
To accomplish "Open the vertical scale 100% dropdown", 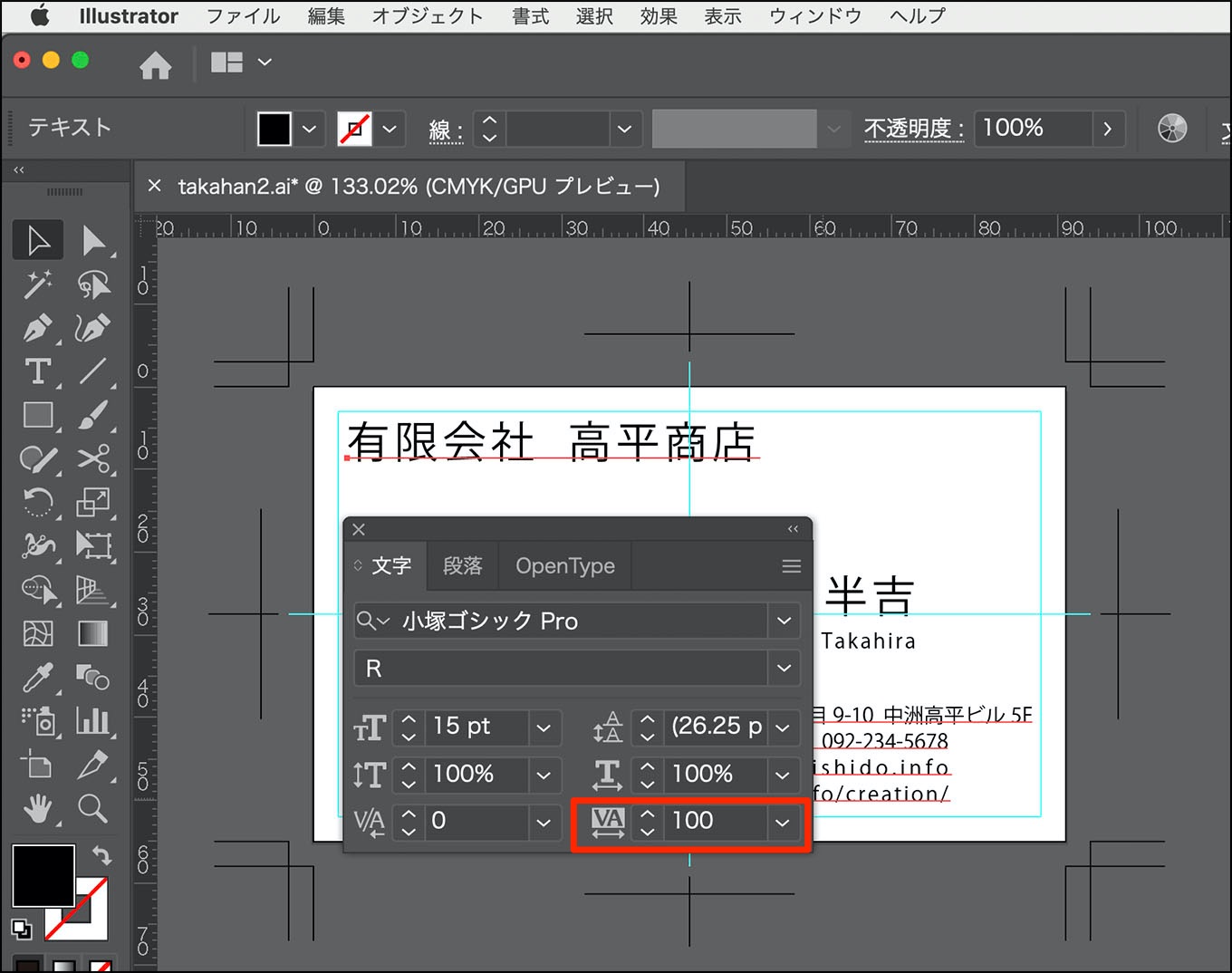I will (x=544, y=775).
